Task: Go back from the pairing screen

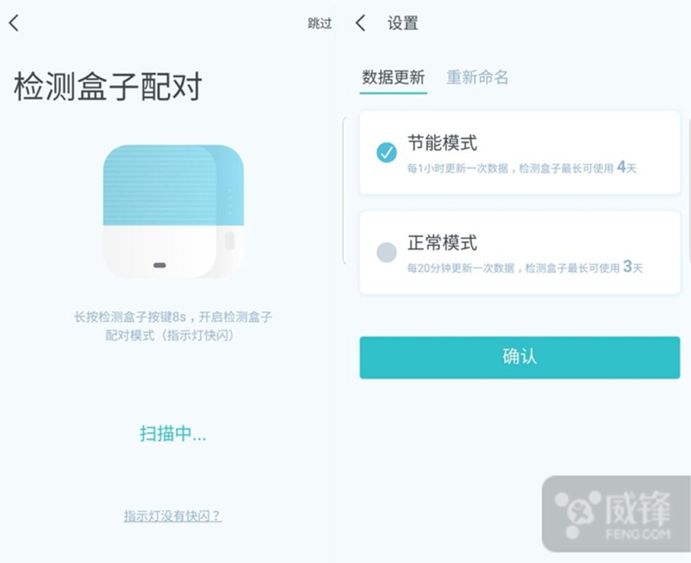Action: tap(14, 23)
